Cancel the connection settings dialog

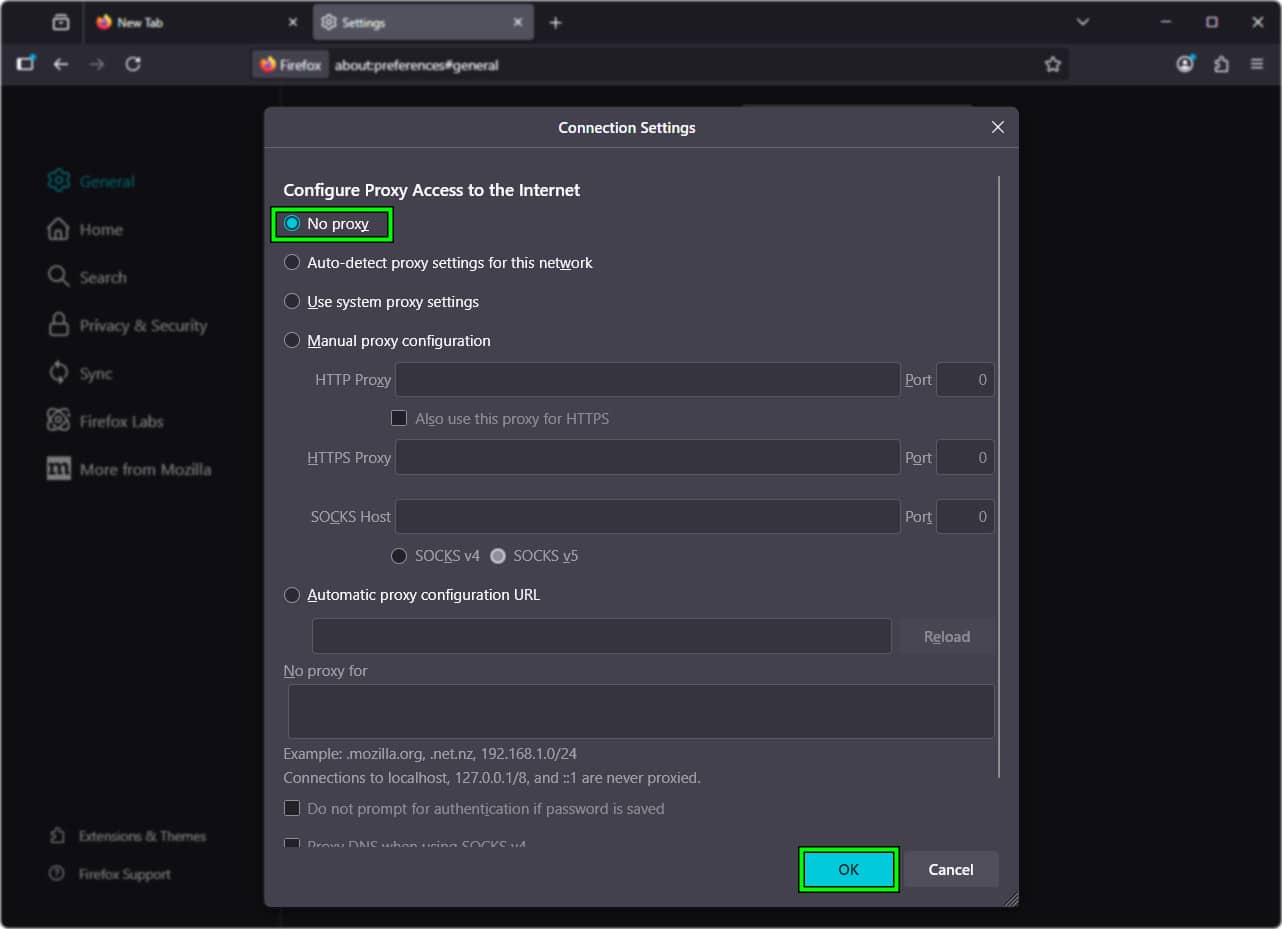pyautogui.click(x=950, y=869)
